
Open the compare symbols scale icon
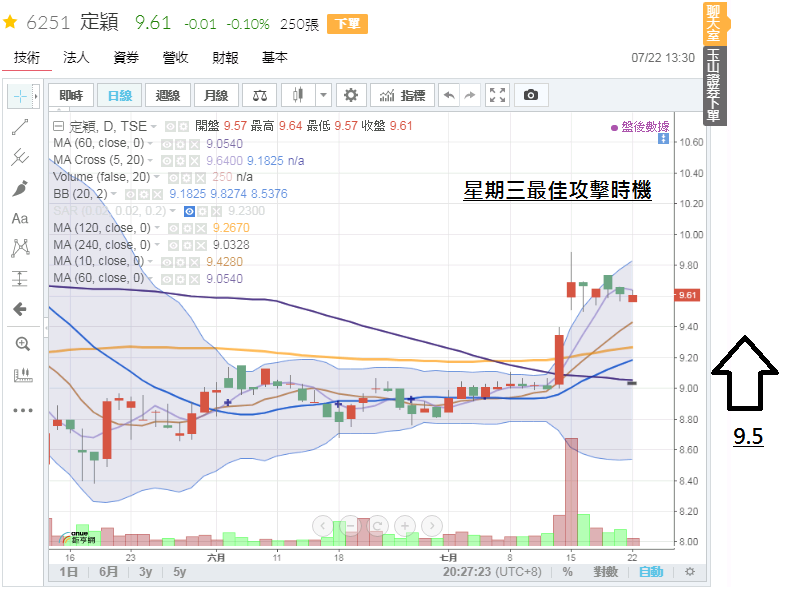tap(260, 95)
